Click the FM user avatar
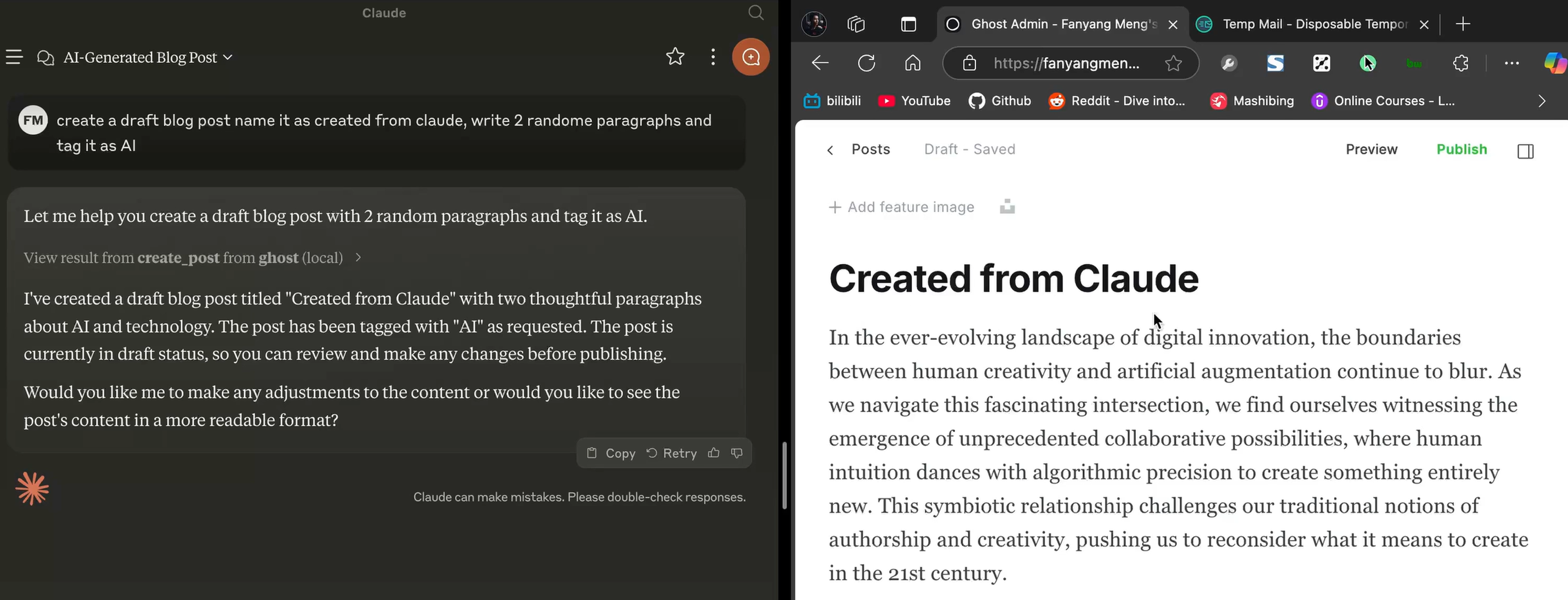 pos(33,120)
